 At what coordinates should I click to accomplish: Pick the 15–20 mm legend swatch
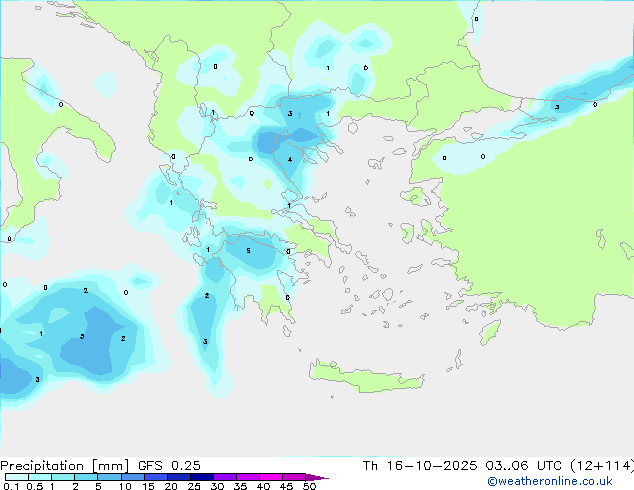(x=155, y=477)
